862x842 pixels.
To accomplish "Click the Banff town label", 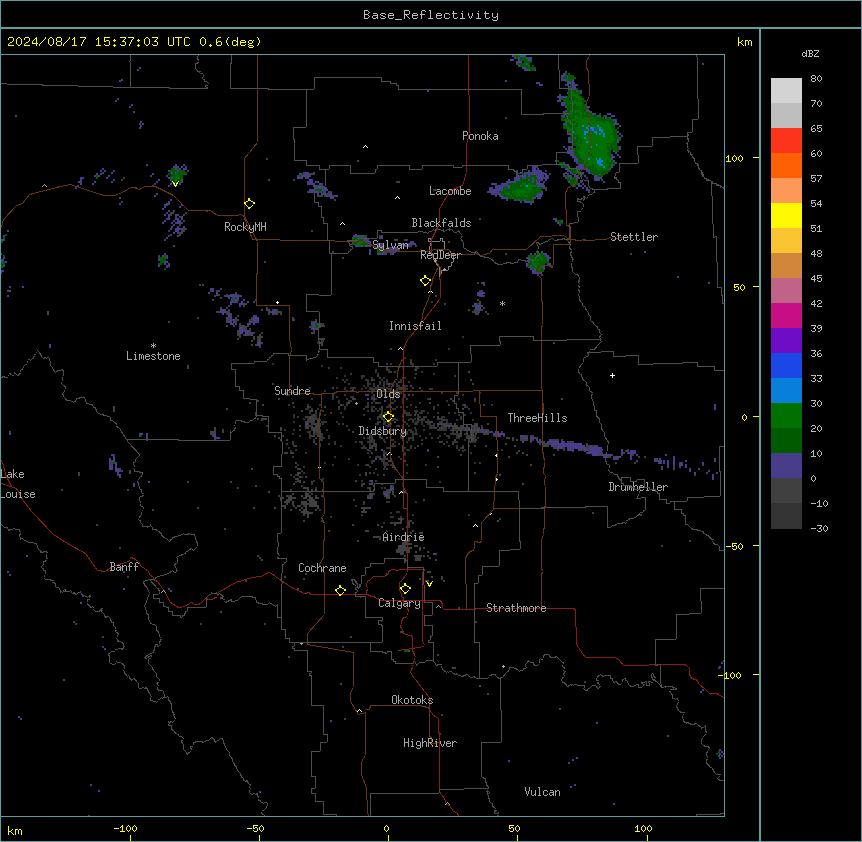I will click(124, 567).
